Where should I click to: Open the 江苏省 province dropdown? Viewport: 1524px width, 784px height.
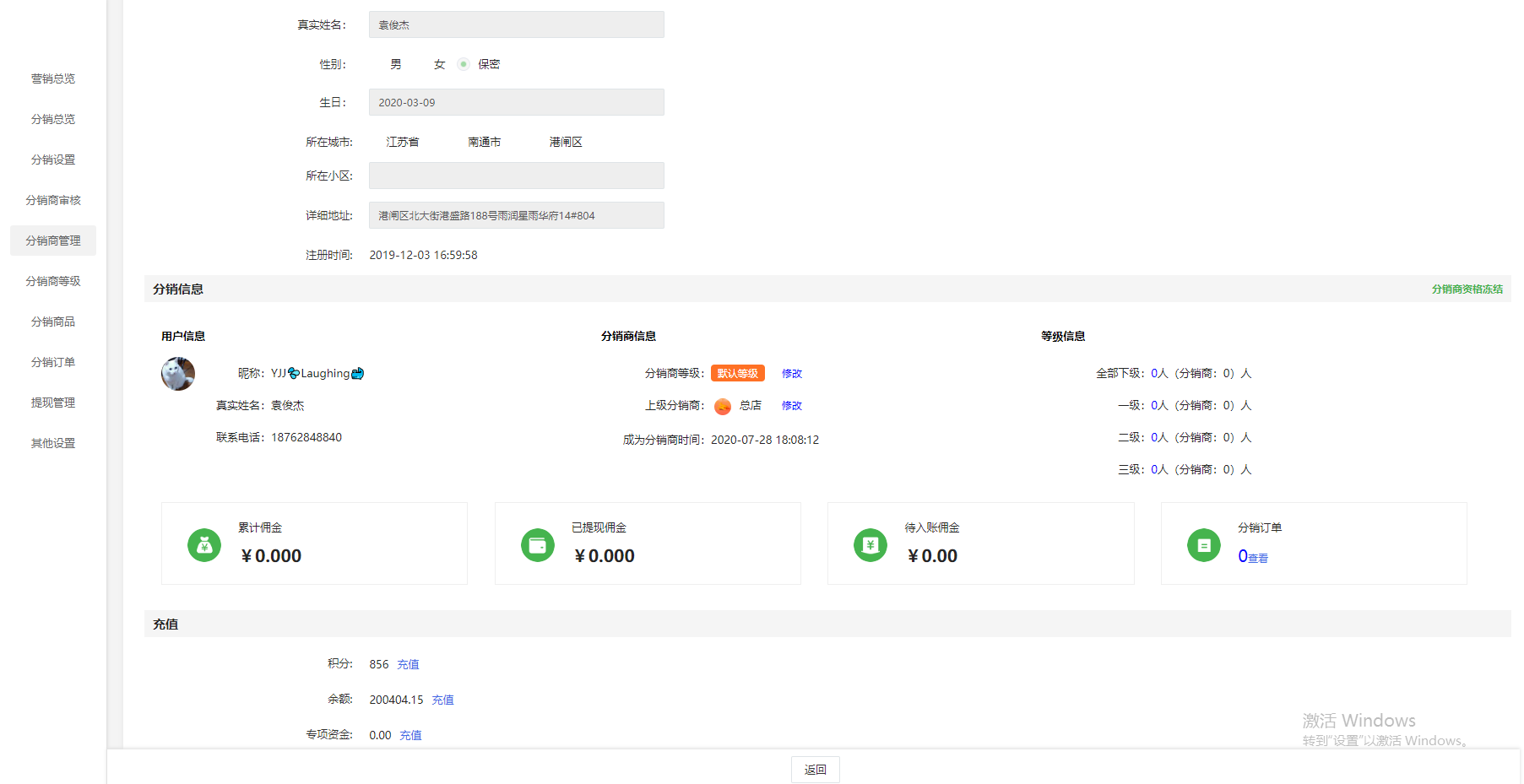pos(403,142)
